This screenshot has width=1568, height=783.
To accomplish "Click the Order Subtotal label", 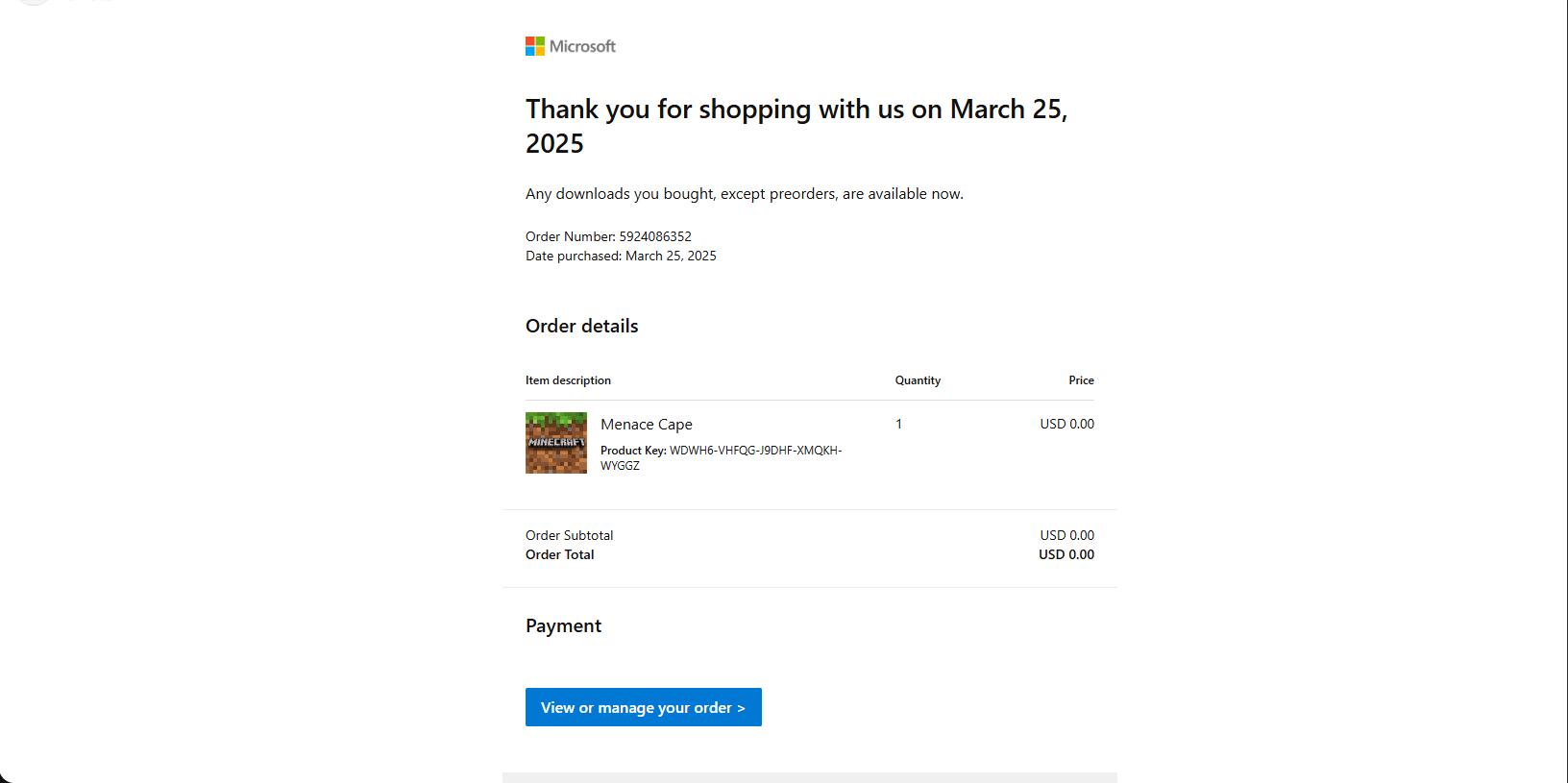I will click(569, 535).
